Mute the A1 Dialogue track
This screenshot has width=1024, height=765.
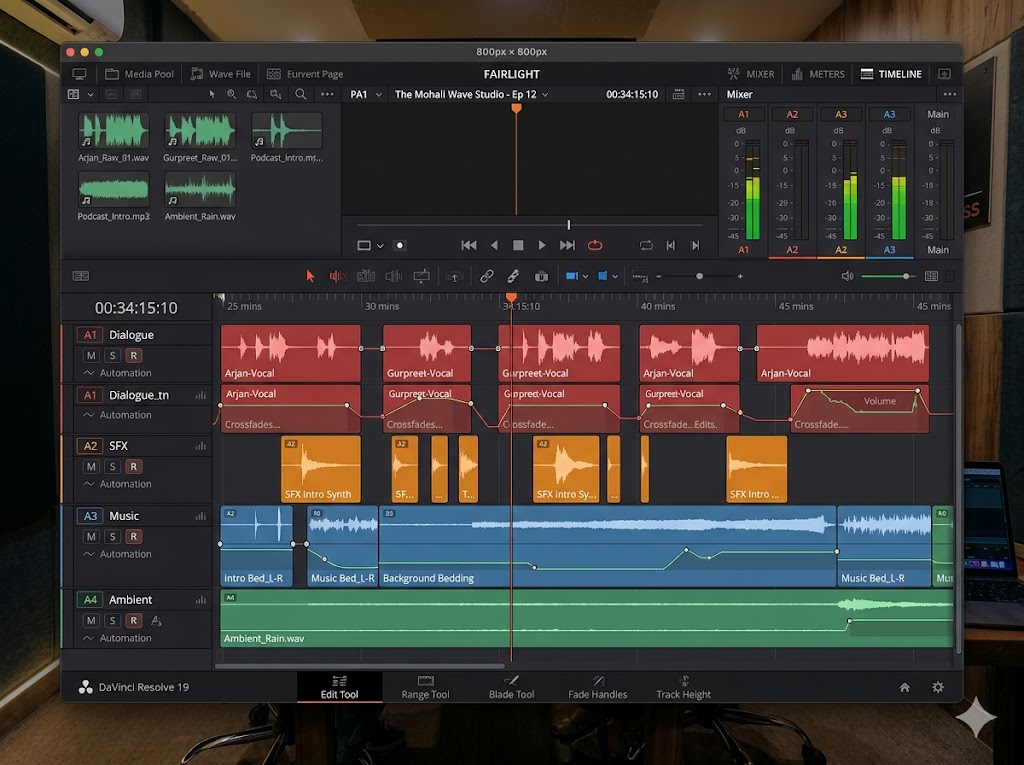pos(91,355)
